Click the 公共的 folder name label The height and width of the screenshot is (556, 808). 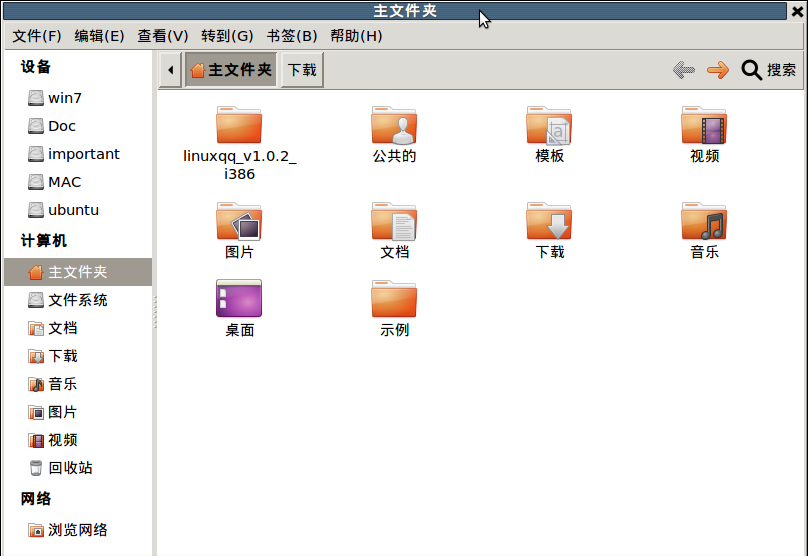pyautogui.click(x=394, y=156)
